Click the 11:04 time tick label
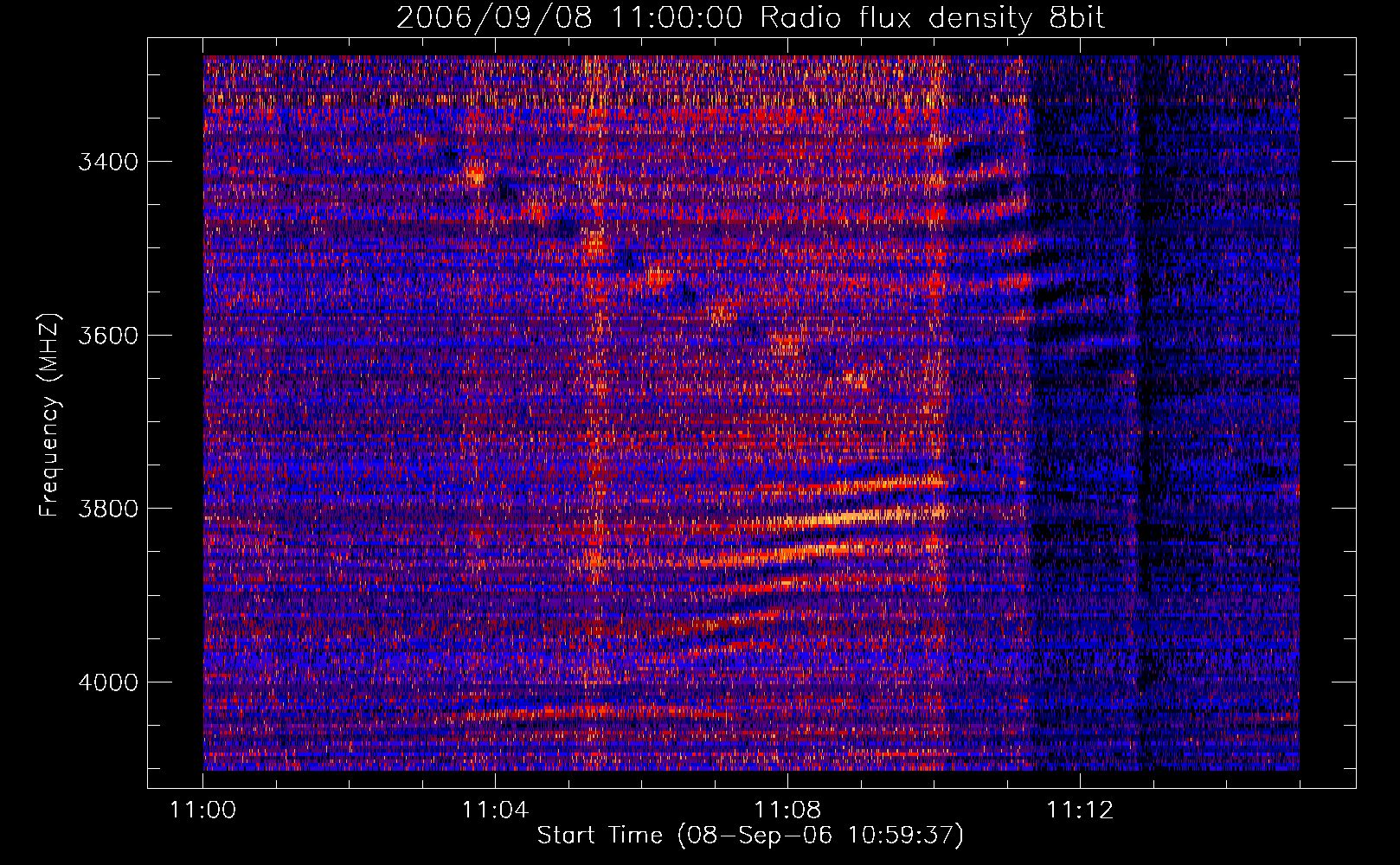The height and width of the screenshot is (865, 1400). click(495, 811)
